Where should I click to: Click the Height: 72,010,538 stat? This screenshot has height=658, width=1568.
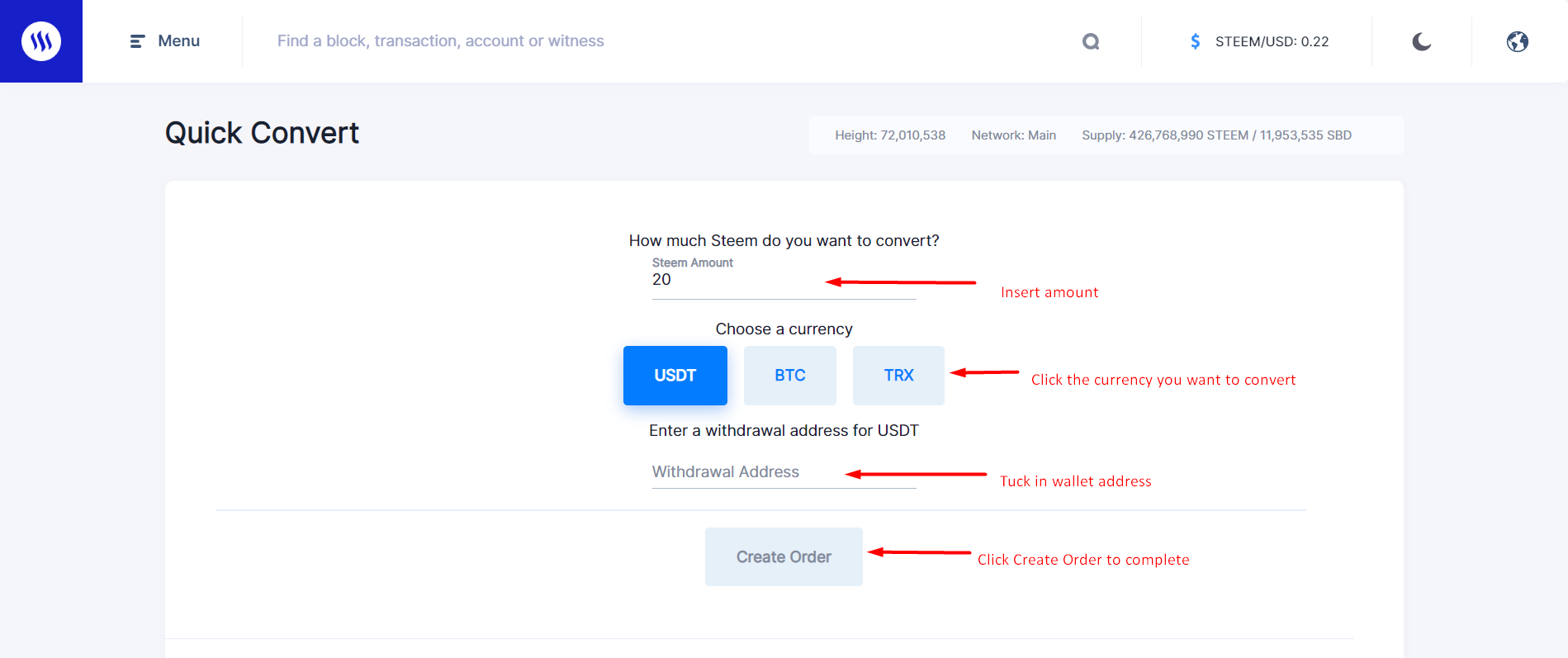pyautogui.click(x=890, y=135)
